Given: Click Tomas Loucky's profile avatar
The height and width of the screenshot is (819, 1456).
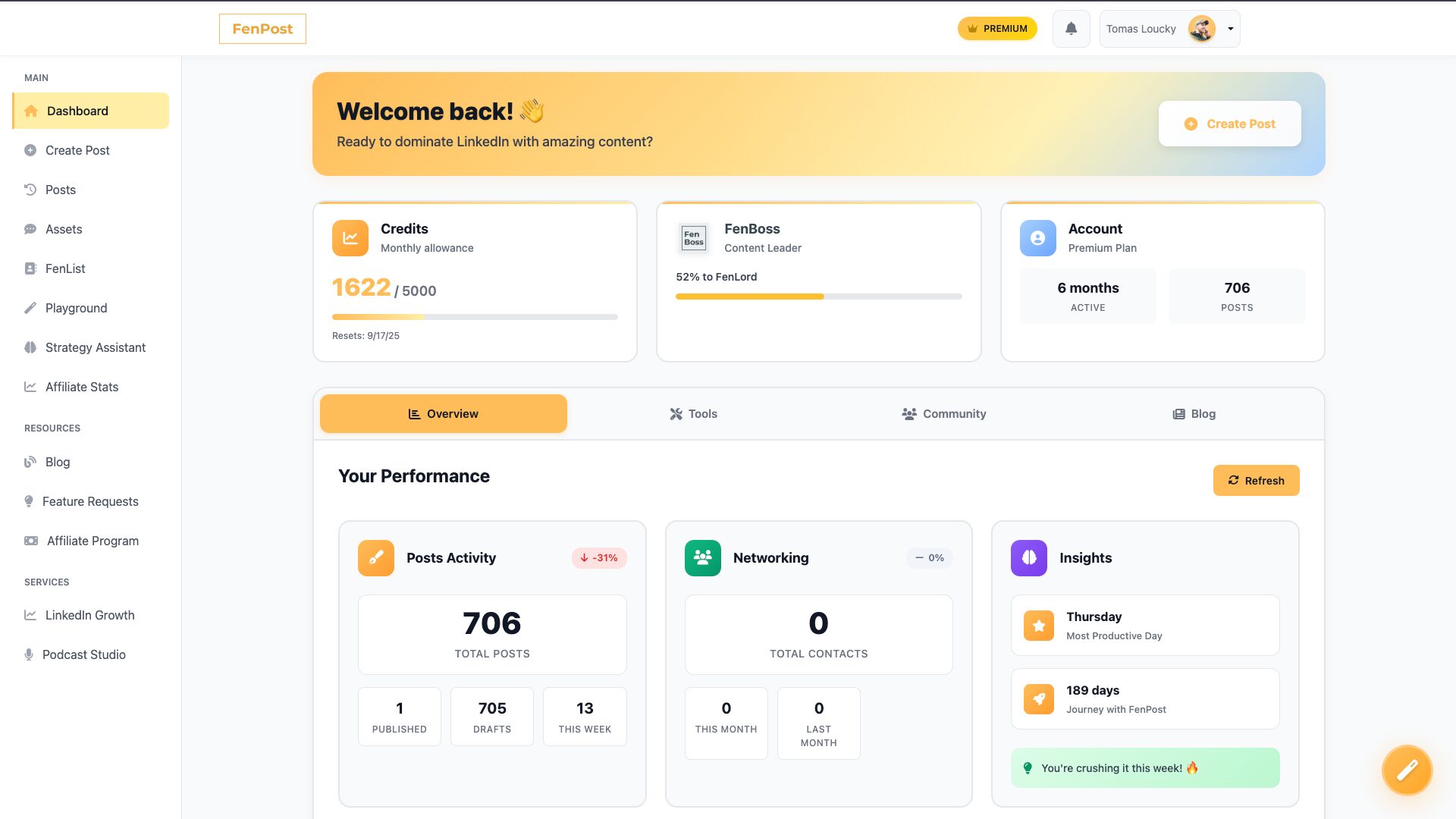Looking at the screenshot, I should (x=1201, y=29).
